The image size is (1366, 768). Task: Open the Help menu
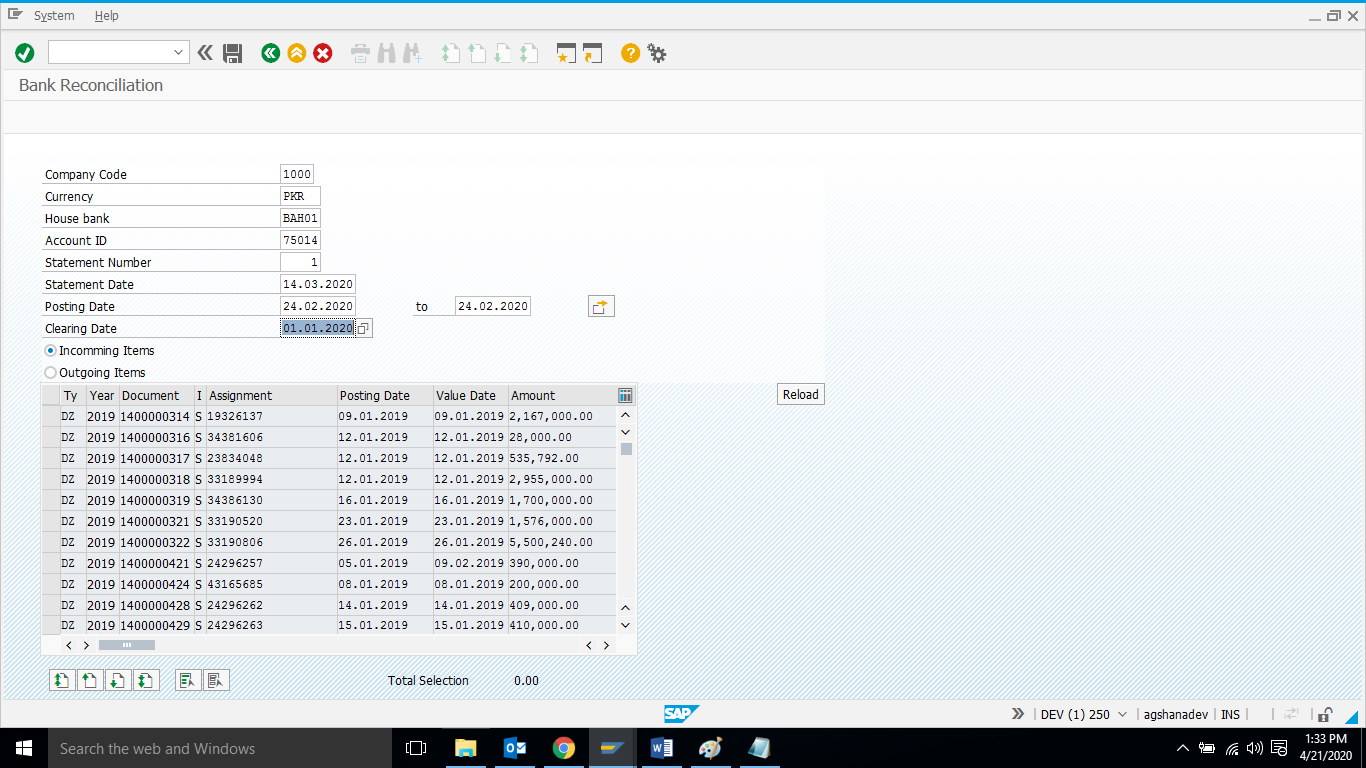[106, 15]
